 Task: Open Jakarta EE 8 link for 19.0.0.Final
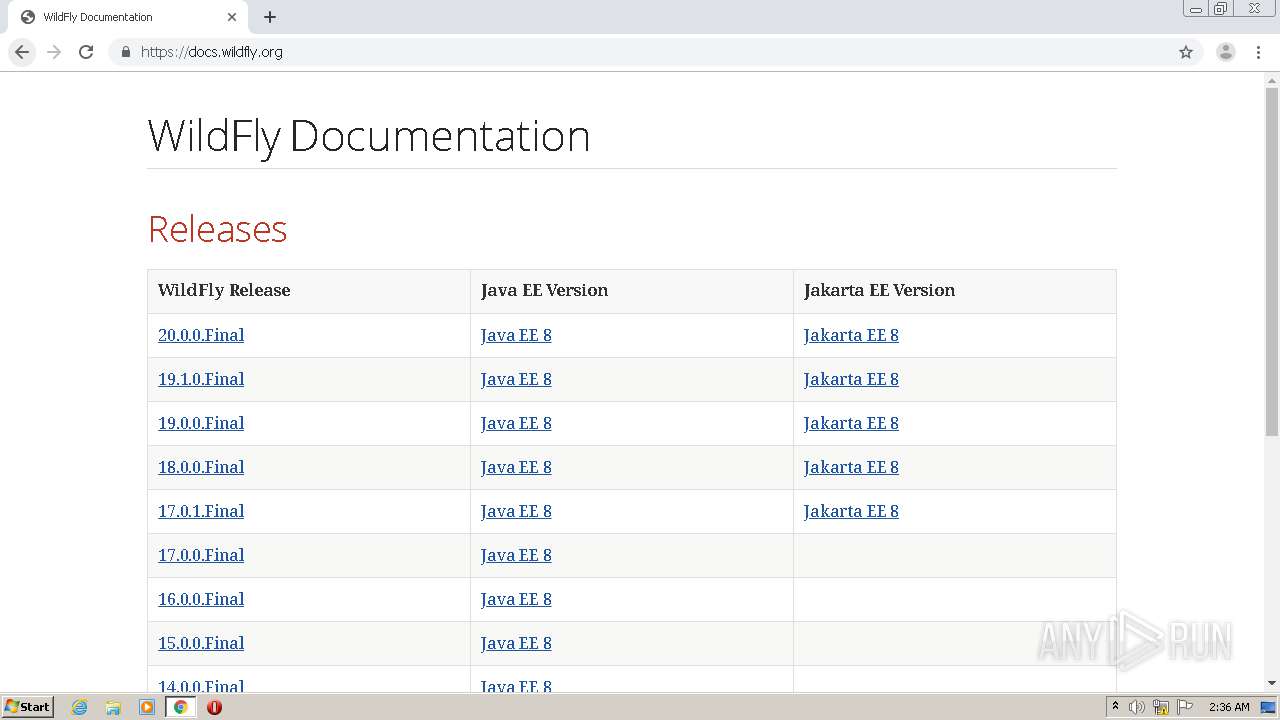[851, 423]
